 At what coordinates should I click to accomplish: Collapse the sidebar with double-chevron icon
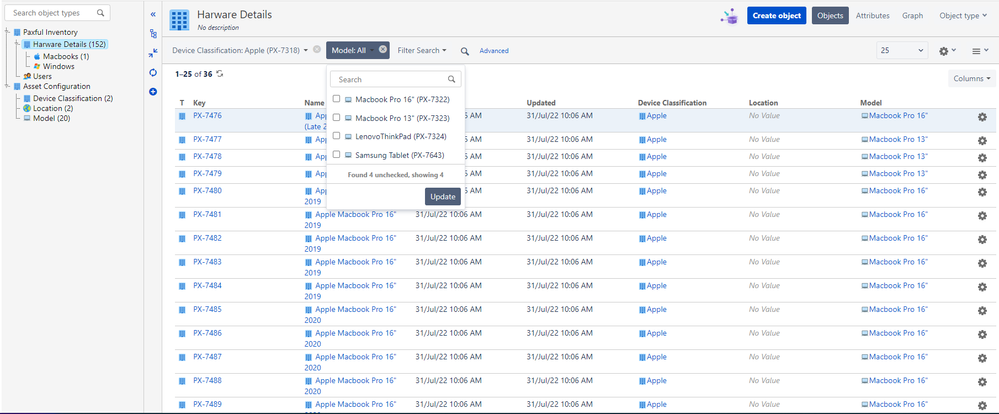[153, 13]
